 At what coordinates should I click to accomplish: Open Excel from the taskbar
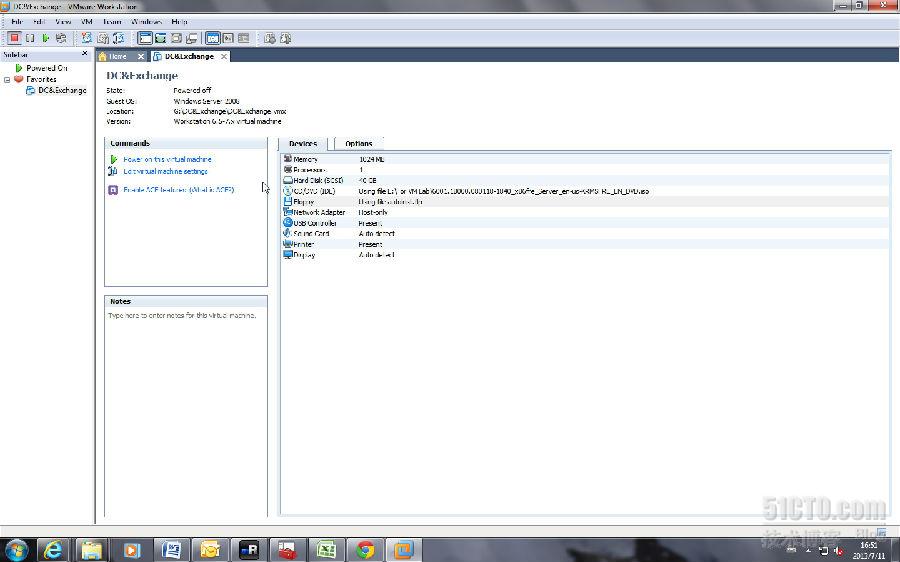327,550
